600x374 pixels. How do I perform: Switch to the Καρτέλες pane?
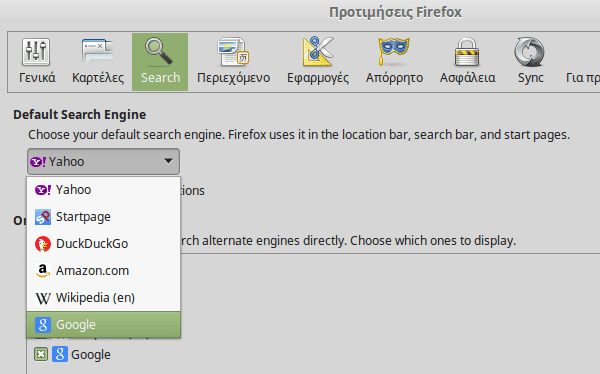[x=98, y=62]
